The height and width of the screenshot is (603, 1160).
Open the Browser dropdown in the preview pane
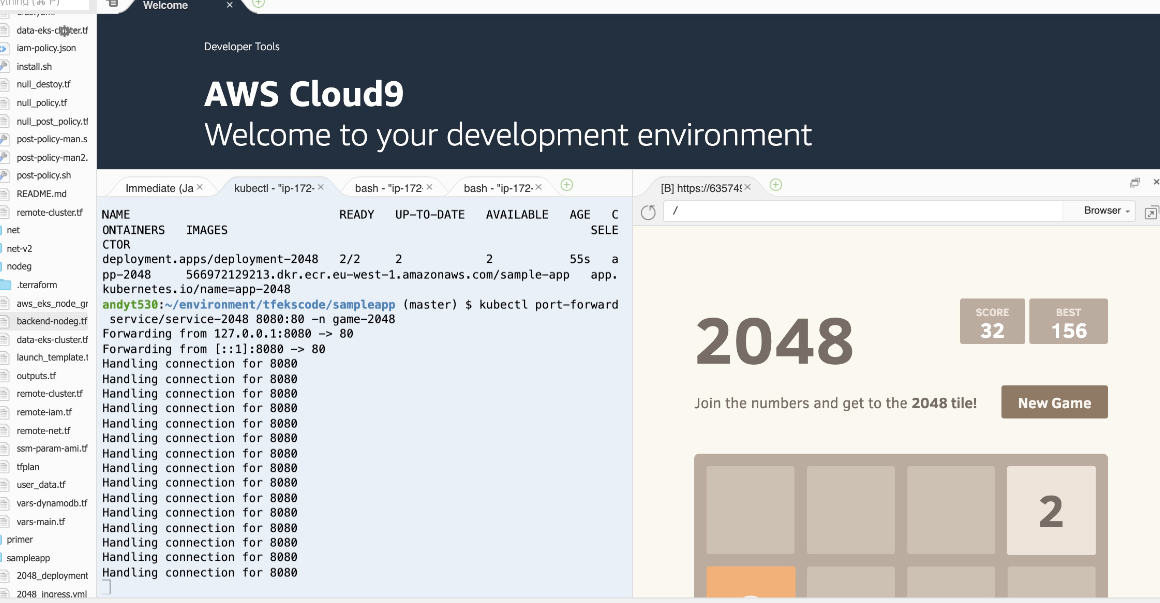[x=1102, y=210]
